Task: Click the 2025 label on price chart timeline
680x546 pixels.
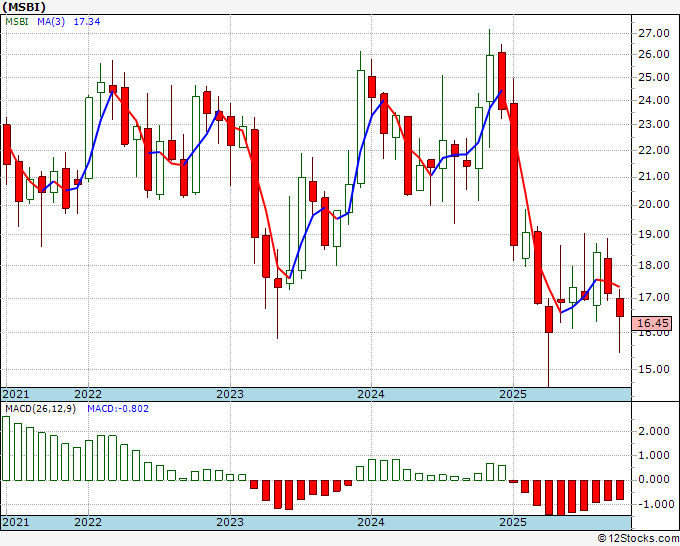Action: click(513, 394)
